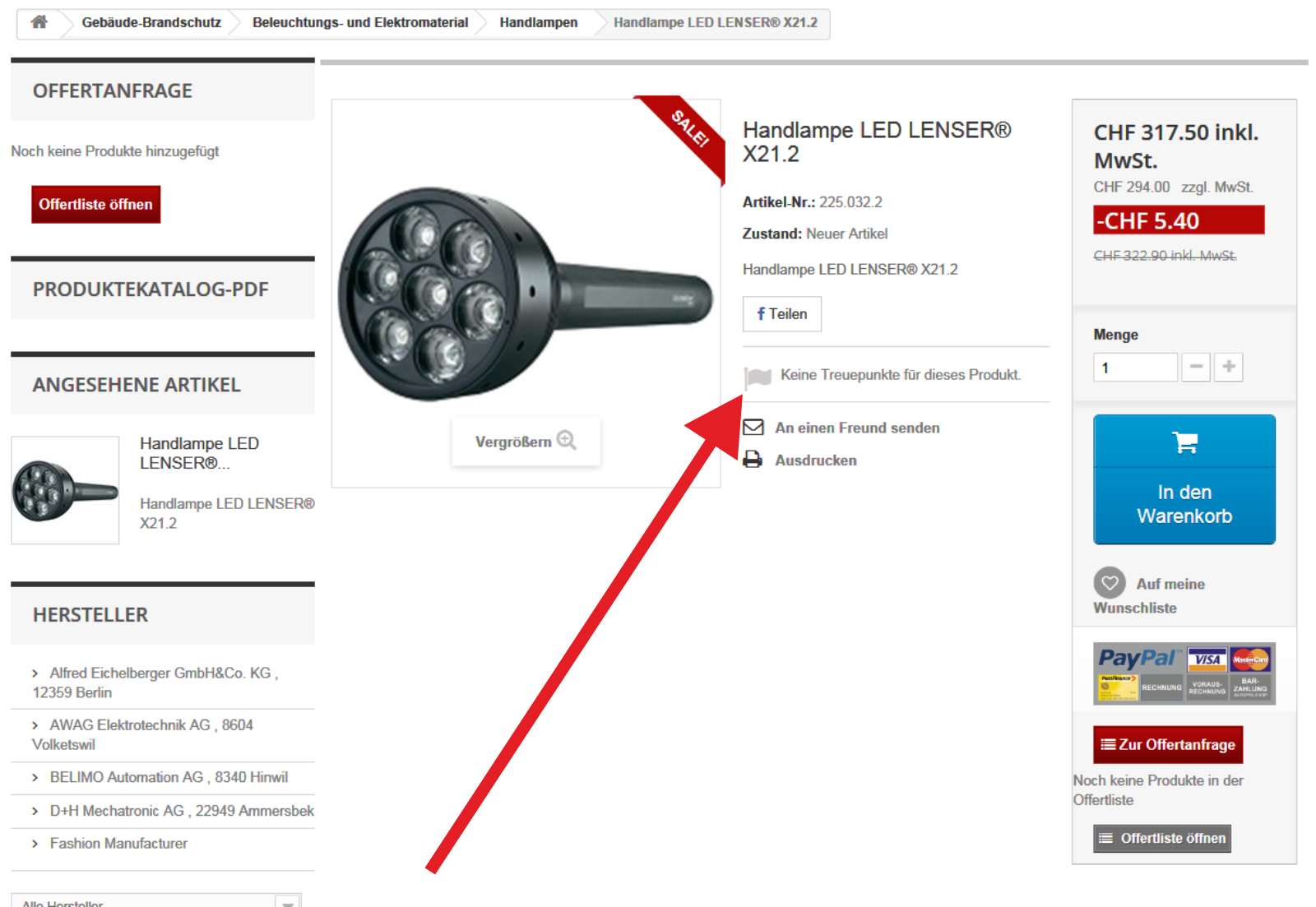Go to the home icon in breadcrumb
Viewport: 1316px width, 907px height.
pyautogui.click(x=39, y=22)
